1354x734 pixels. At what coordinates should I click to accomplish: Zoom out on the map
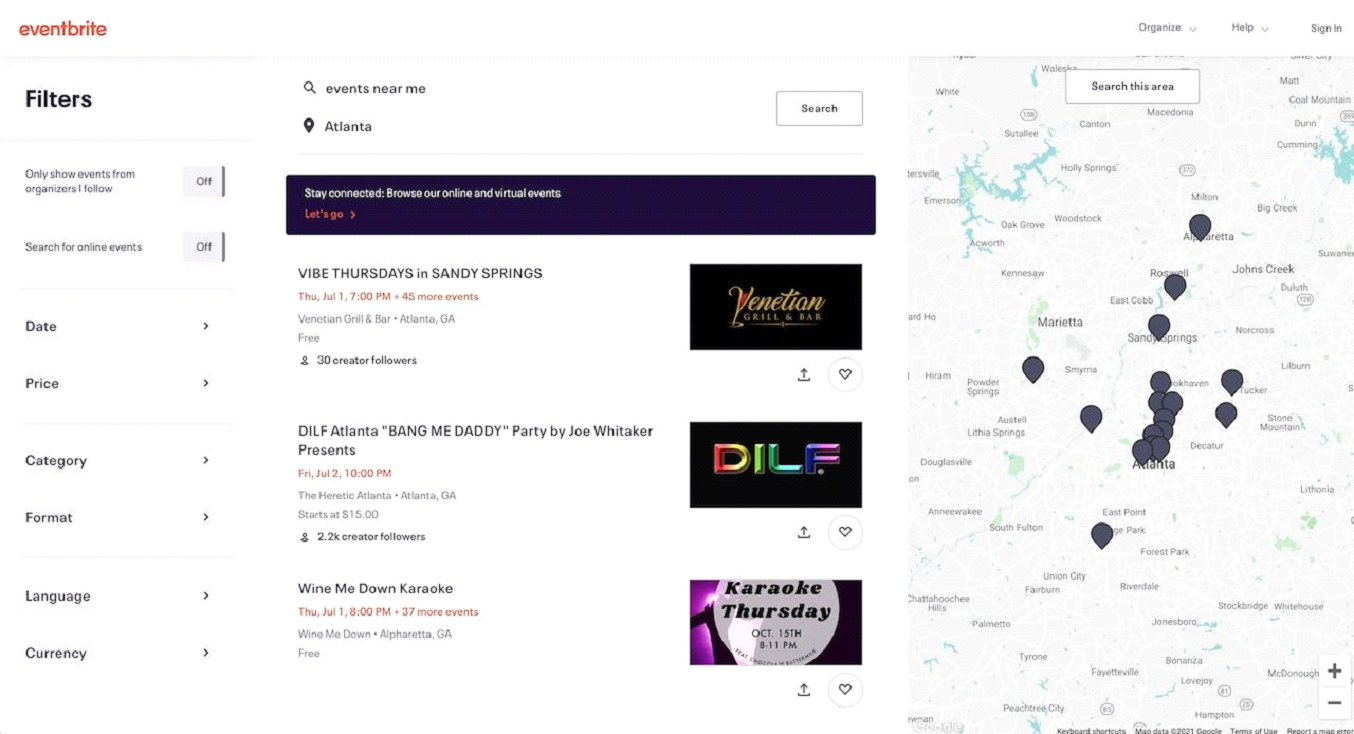point(1334,703)
